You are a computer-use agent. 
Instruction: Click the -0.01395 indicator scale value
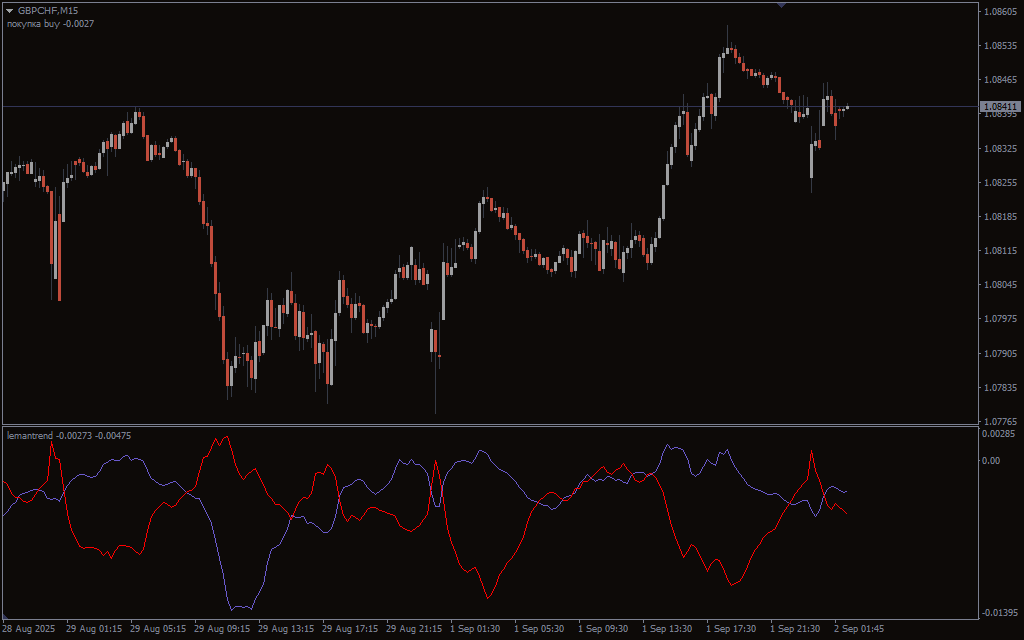pos(998,612)
